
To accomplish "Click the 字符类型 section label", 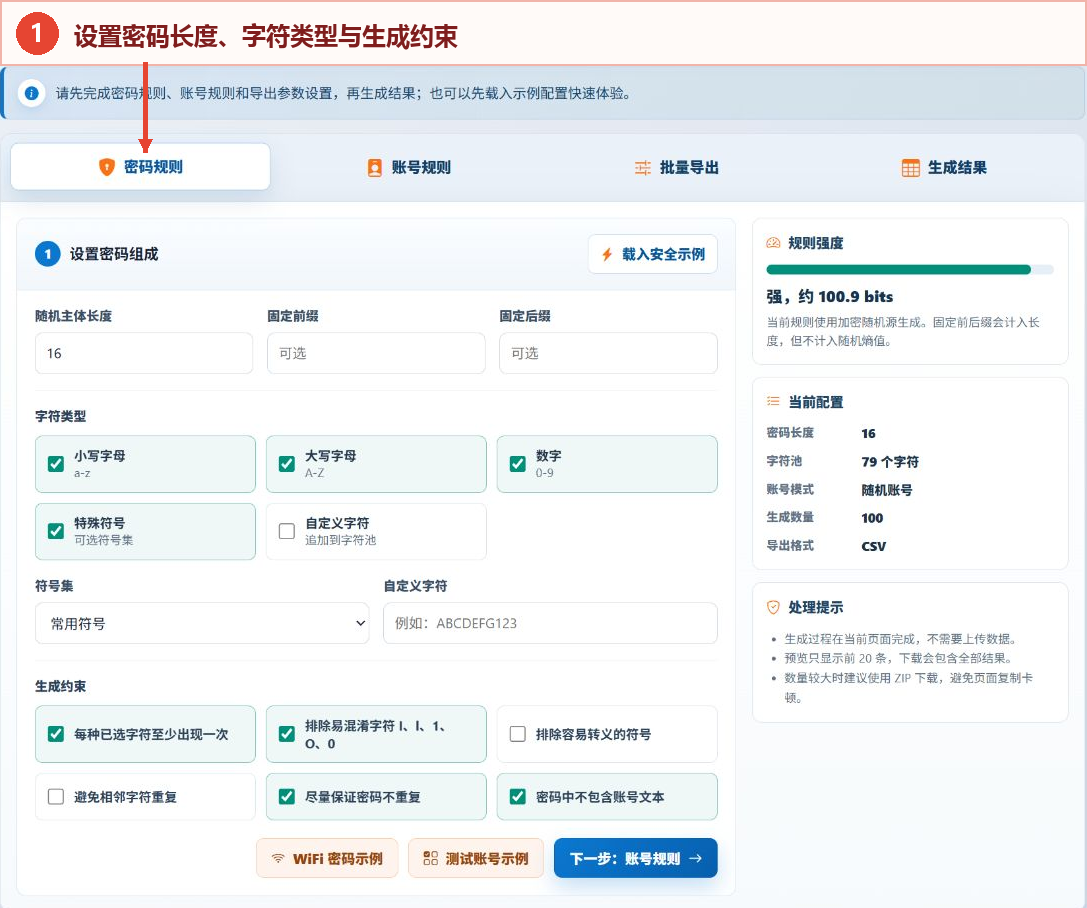I will [61, 417].
